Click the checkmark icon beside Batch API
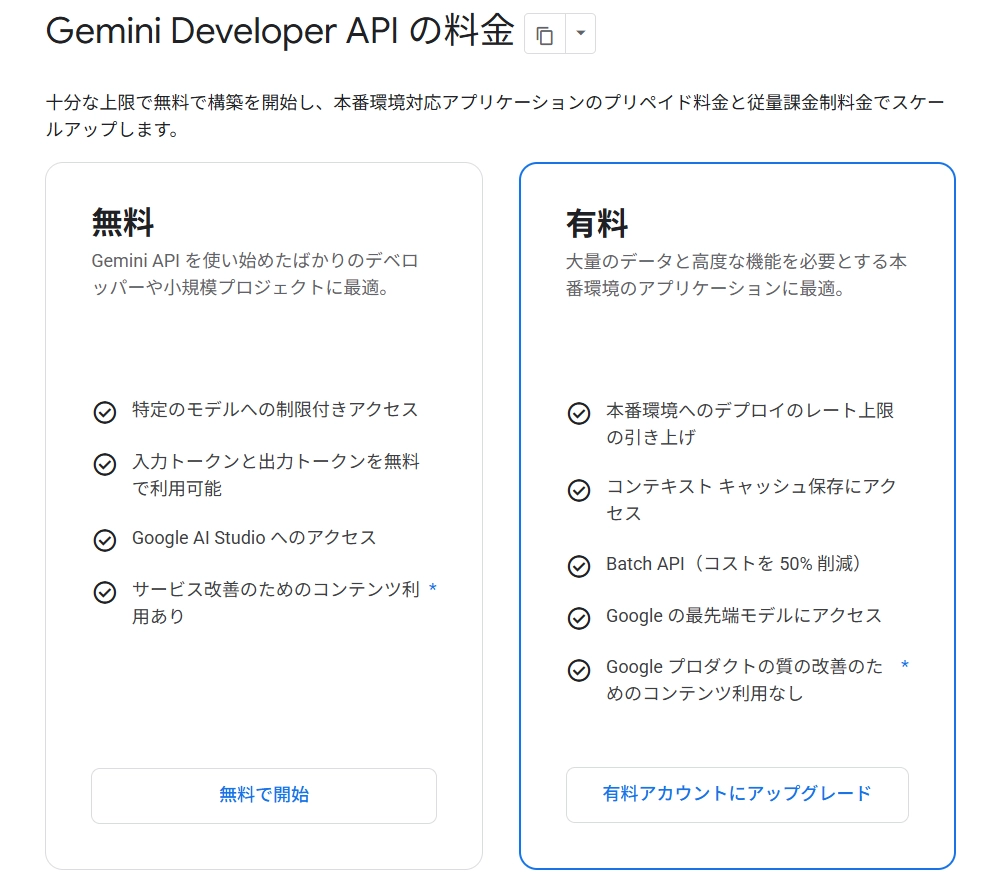This screenshot has width=1004, height=880. pos(579,567)
